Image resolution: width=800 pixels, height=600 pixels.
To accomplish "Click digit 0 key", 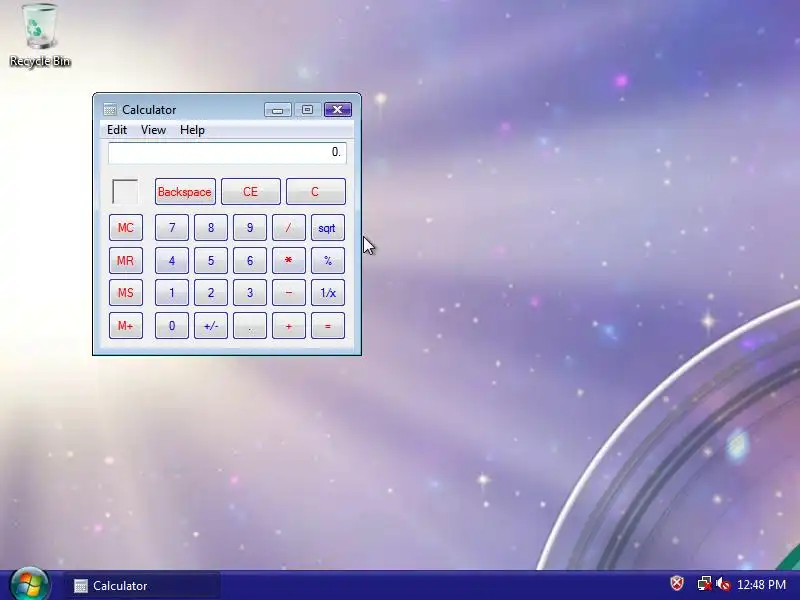I will pyautogui.click(x=171, y=326).
